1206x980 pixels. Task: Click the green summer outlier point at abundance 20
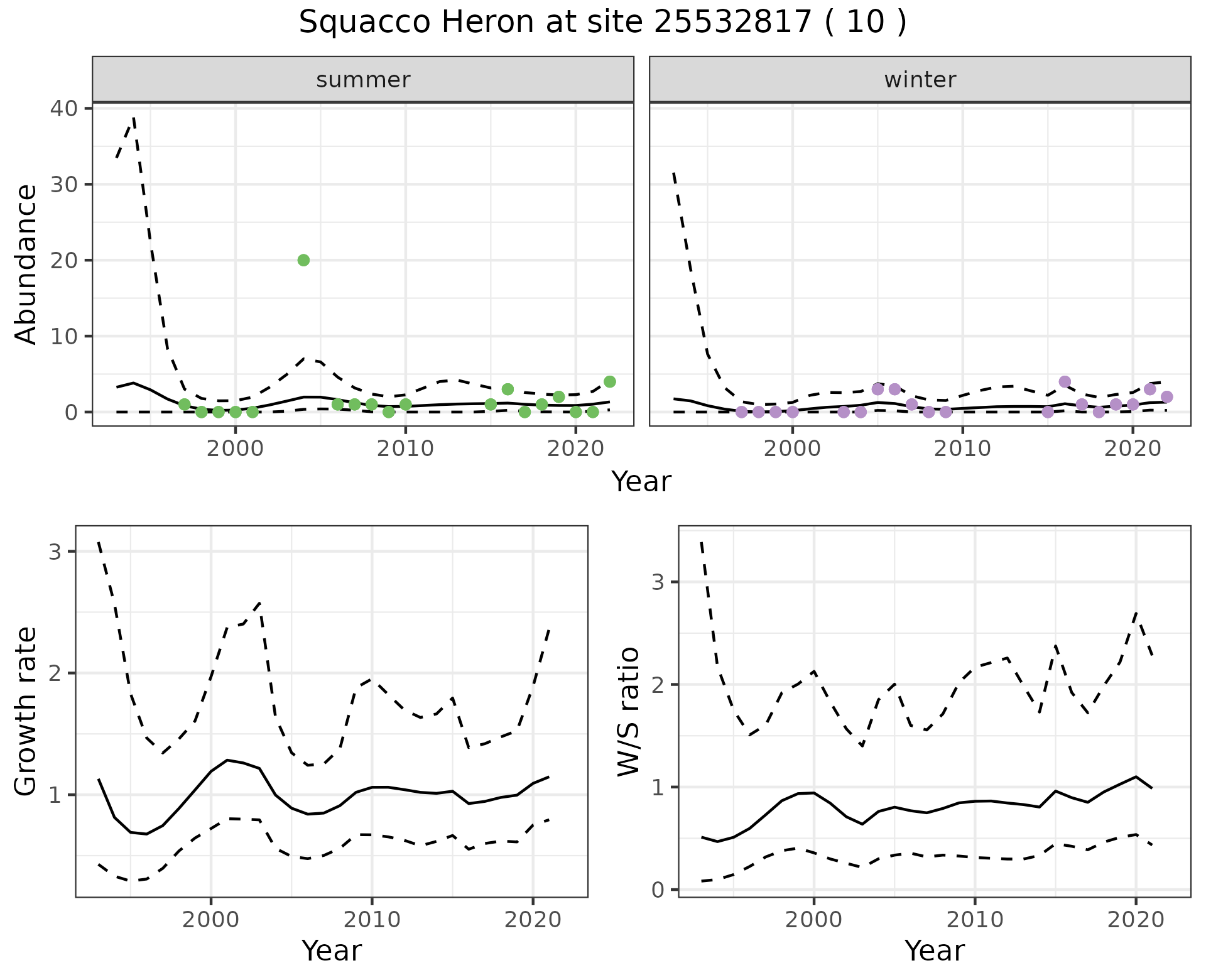pos(303,260)
